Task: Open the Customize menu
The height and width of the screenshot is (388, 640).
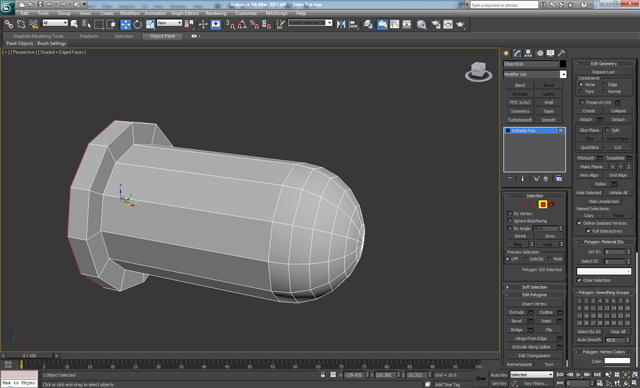Action: point(246,13)
